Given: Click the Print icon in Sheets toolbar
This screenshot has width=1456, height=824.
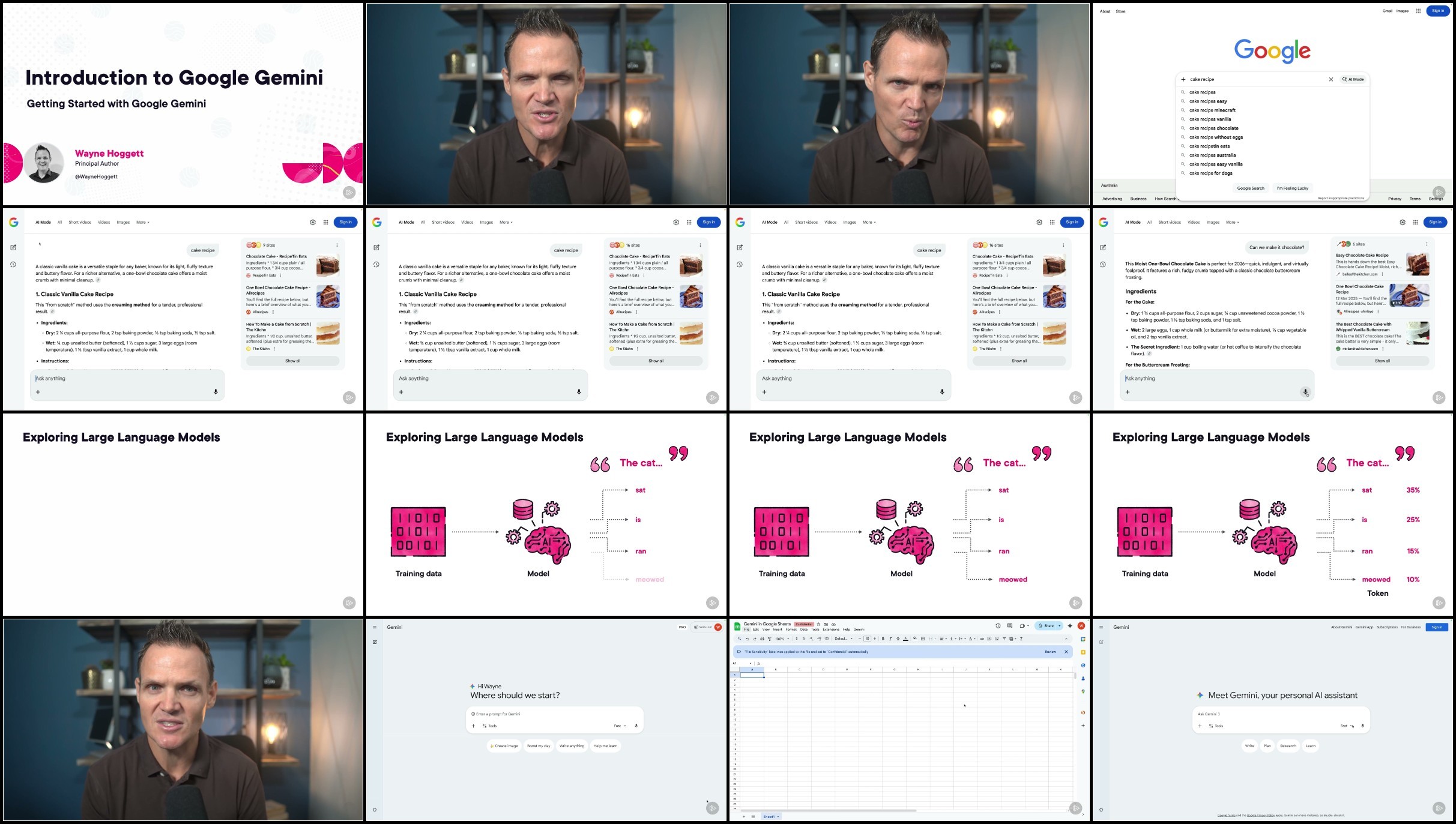Looking at the screenshot, I should (x=762, y=639).
